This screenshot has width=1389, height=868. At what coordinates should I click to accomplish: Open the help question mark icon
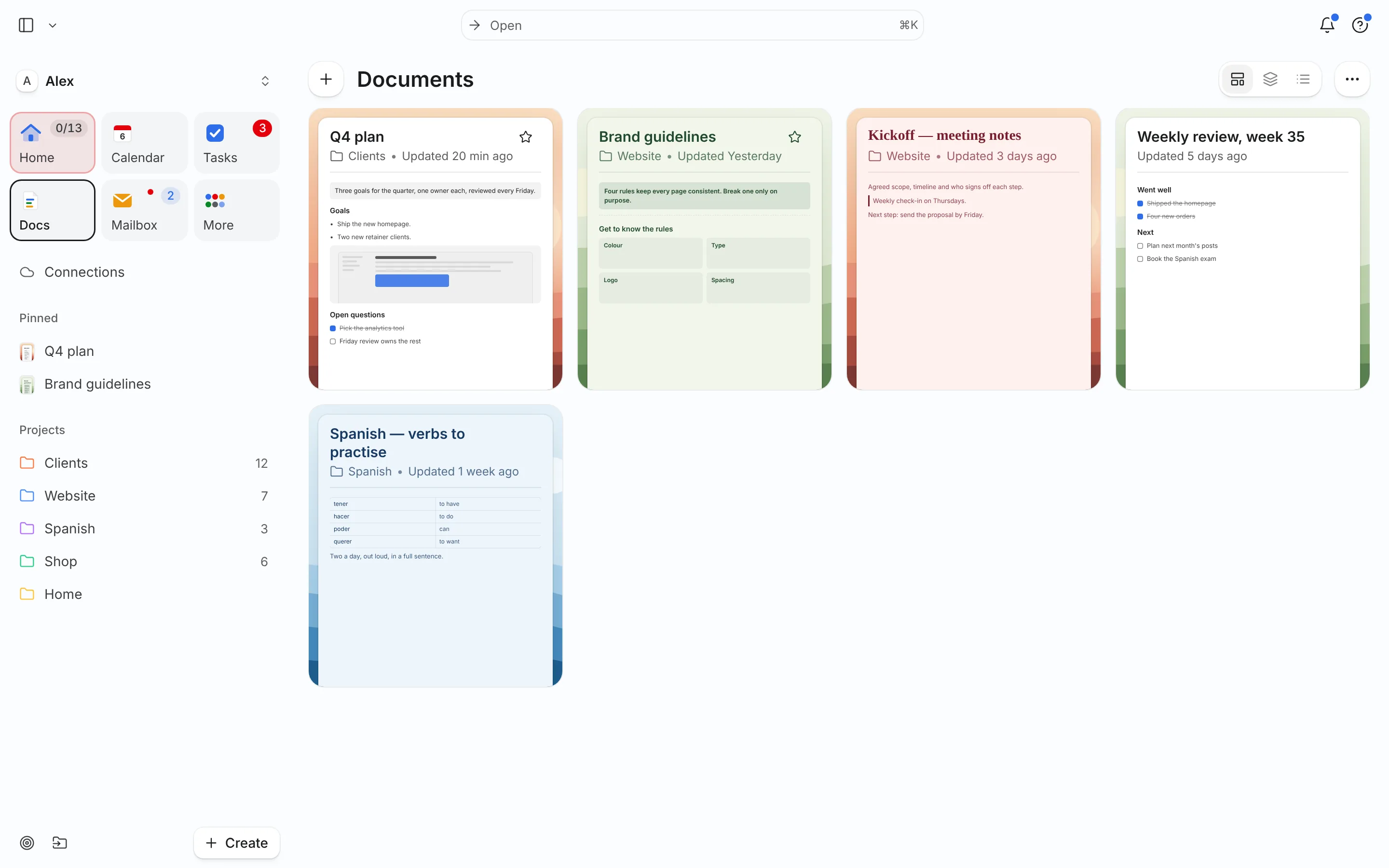pos(1360,25)
